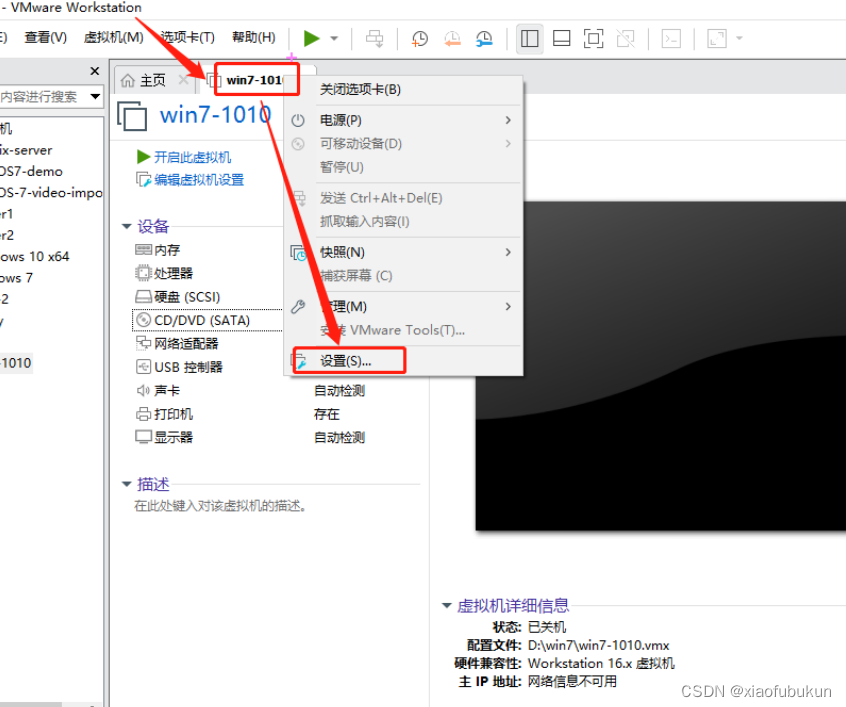Image resolution: width=846 pixels, height=707 pixels.
Task: Close the 主页 tab
Action: 183,80
